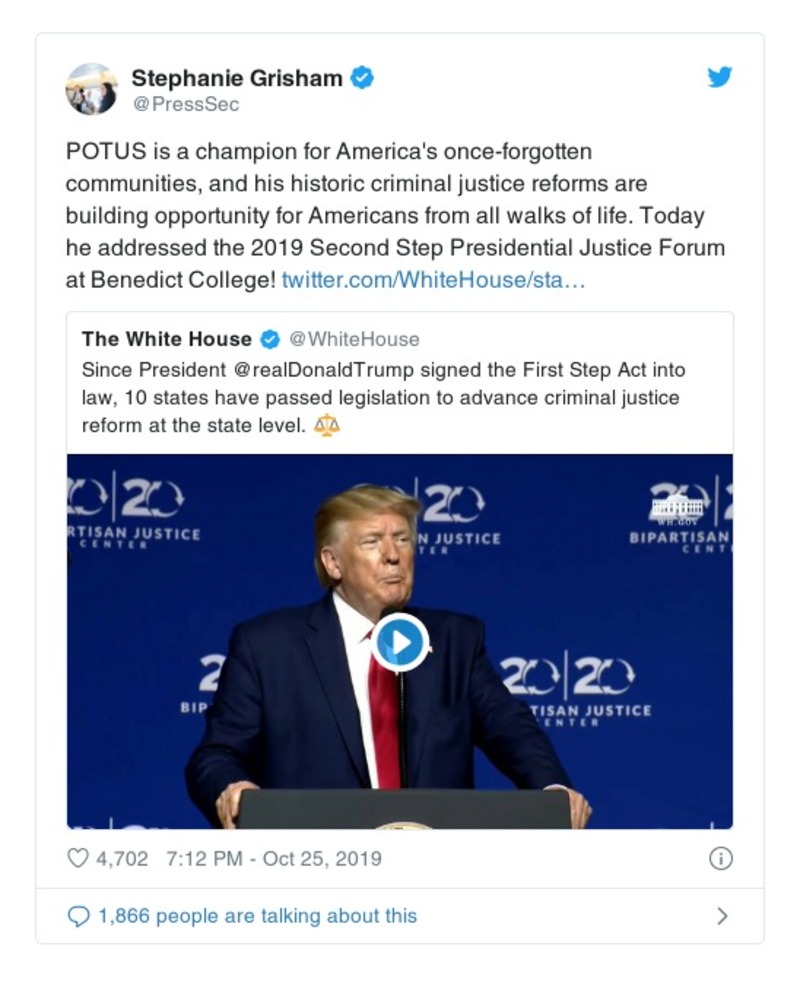Open the info icon near the timestamp
Viewport: 800px width, 981px height.
point(723,857)
